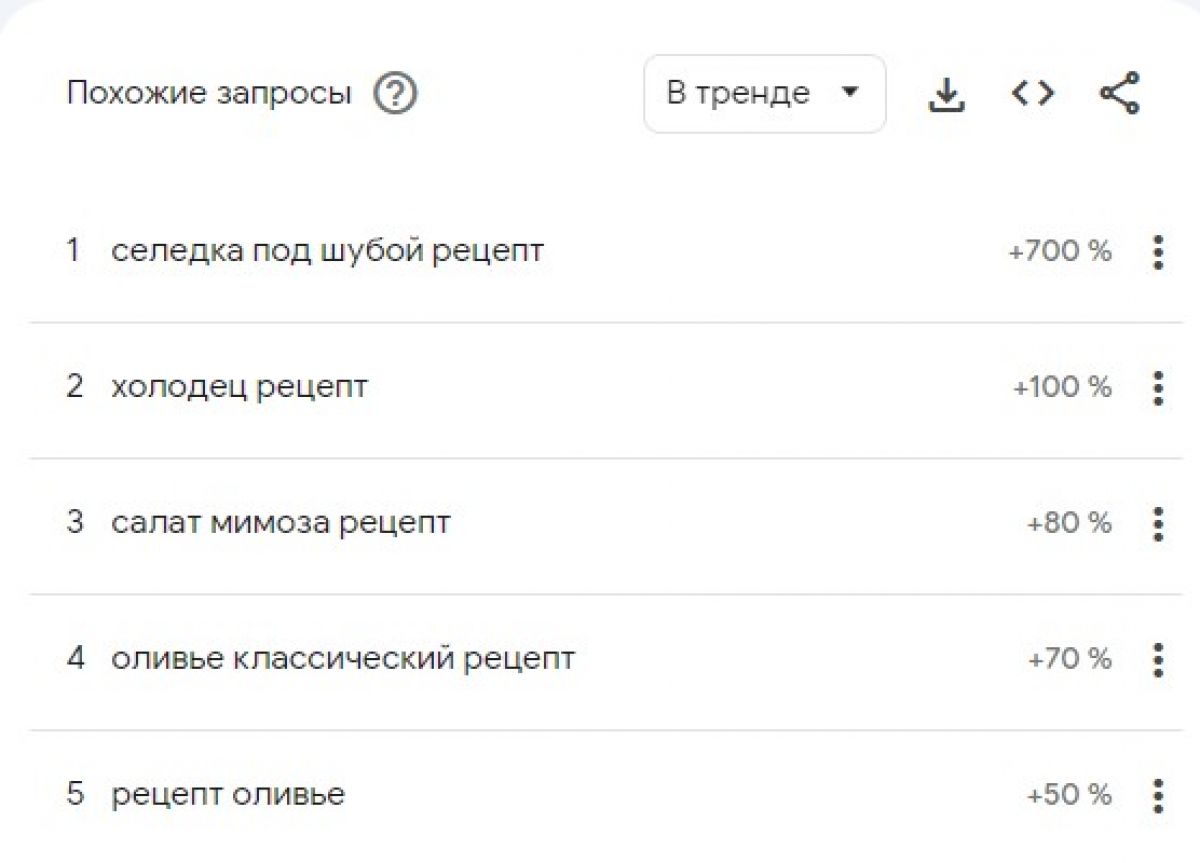Click the dropdown arrow next to В тренде
1200x863 pixels.
[x=850, y=93]
